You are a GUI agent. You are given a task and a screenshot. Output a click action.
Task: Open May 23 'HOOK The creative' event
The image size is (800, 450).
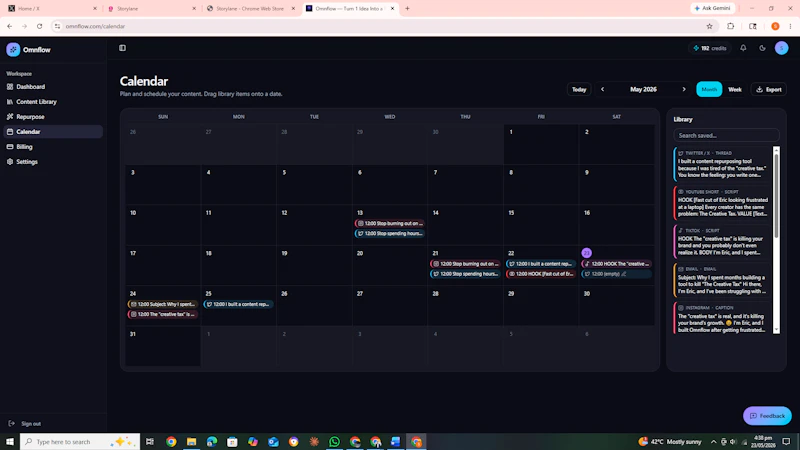coord(616,264)
